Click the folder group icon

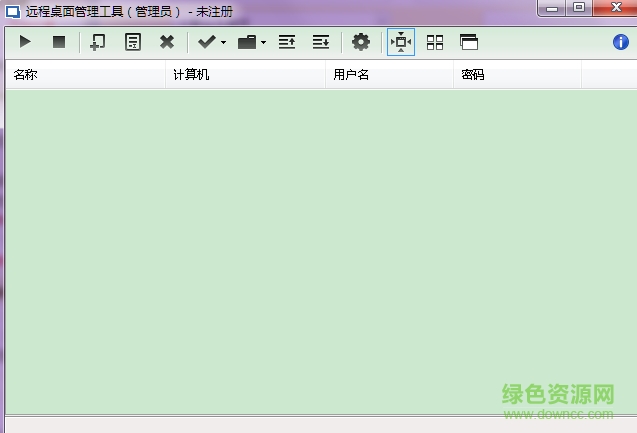click(x=247, y=42)
